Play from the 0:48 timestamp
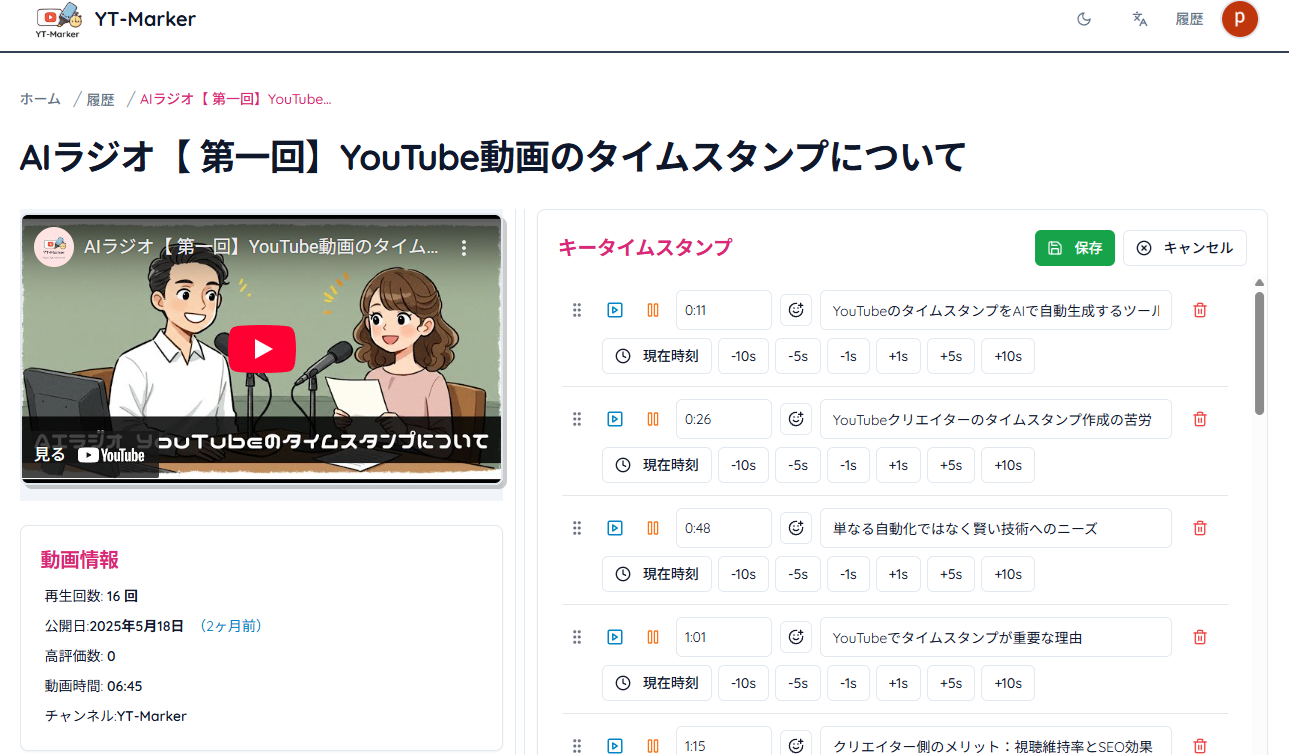1289x755 pixels. (615, 528)
